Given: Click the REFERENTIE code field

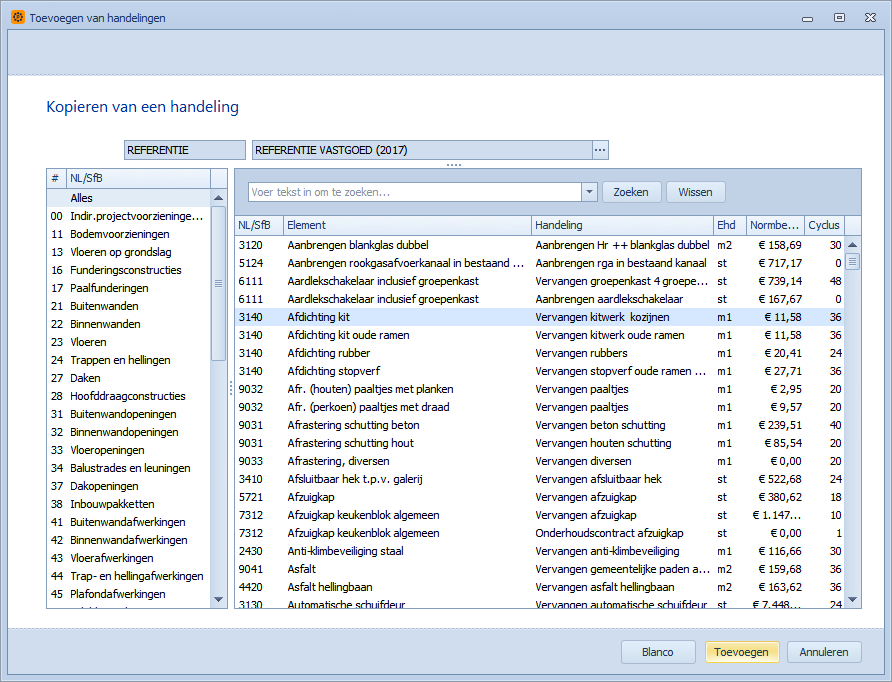Looking at the screenshot, I should click(x=184, y=150).
